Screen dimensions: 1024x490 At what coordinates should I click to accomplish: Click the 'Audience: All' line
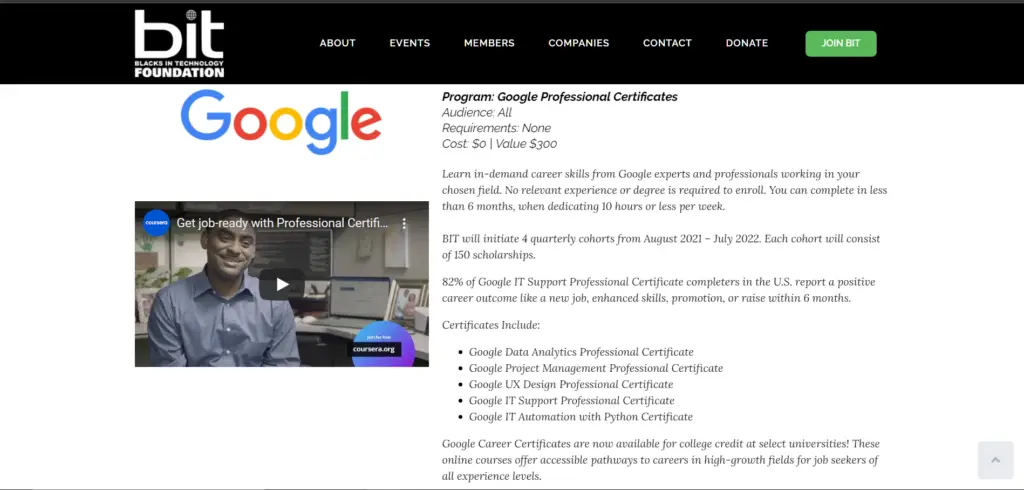(x=477, y=112)
